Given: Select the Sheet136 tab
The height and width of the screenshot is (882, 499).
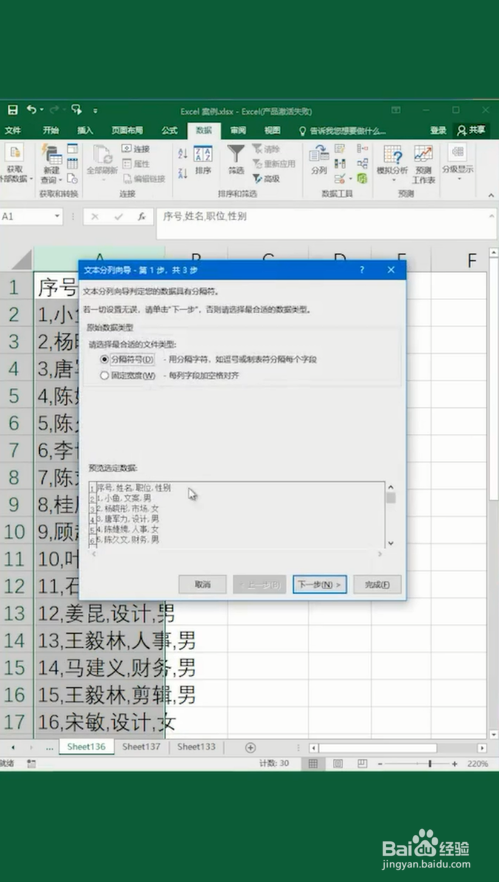Looking at the screenshot, I should click(86, 747).
